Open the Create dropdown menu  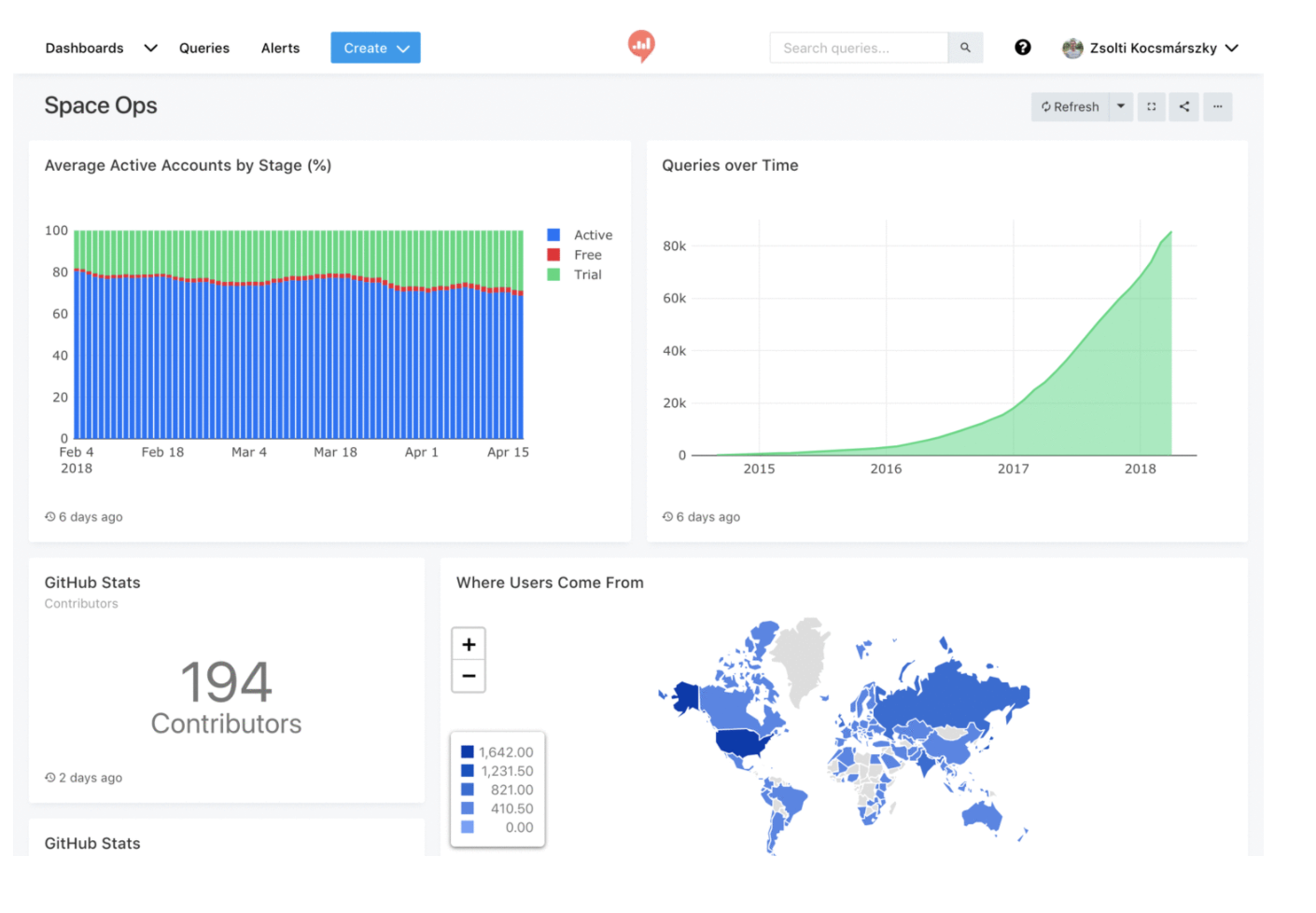tap(375, 48)
